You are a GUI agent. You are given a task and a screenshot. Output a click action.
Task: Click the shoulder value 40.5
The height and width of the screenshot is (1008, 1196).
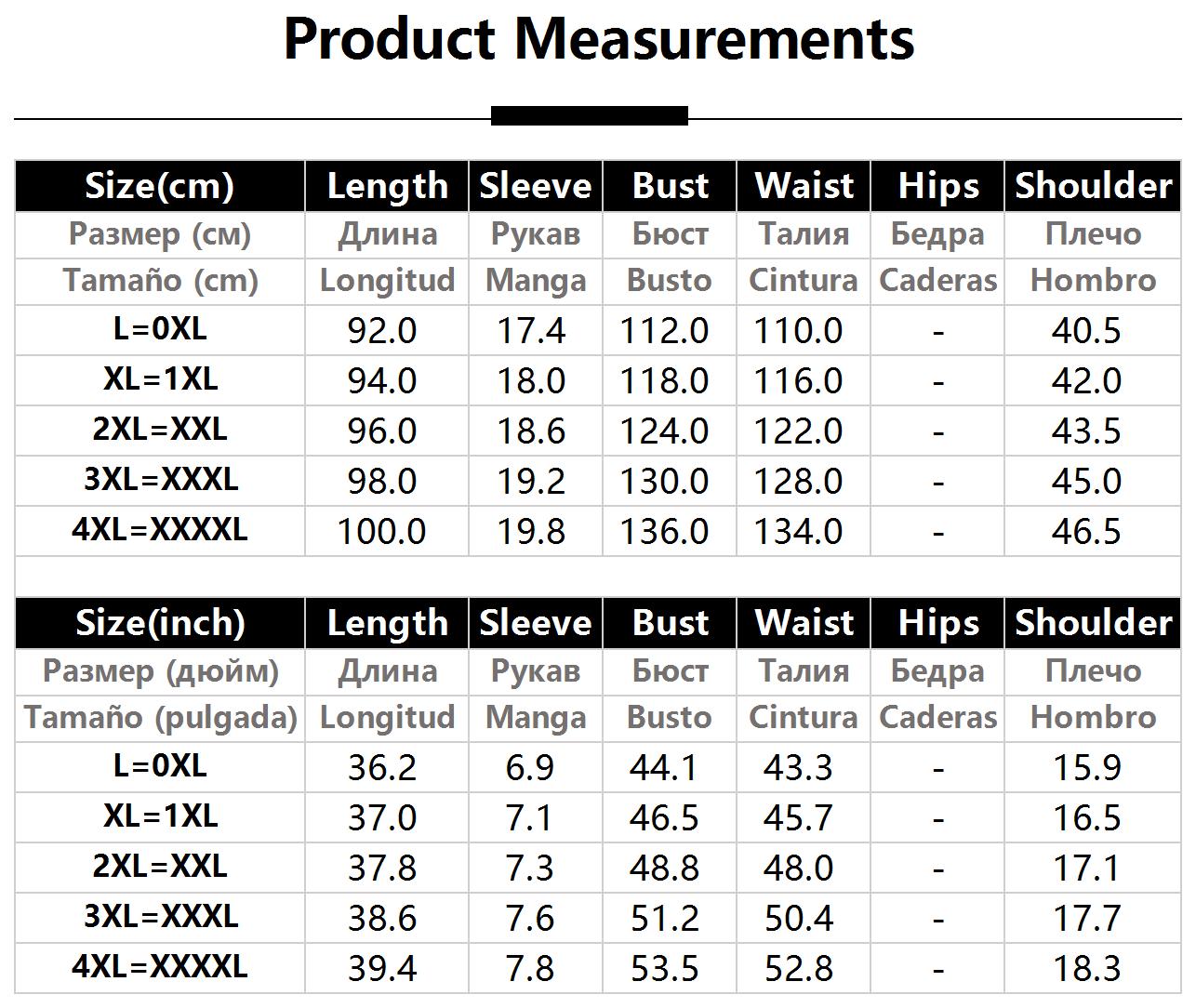tap(1086, 331)
